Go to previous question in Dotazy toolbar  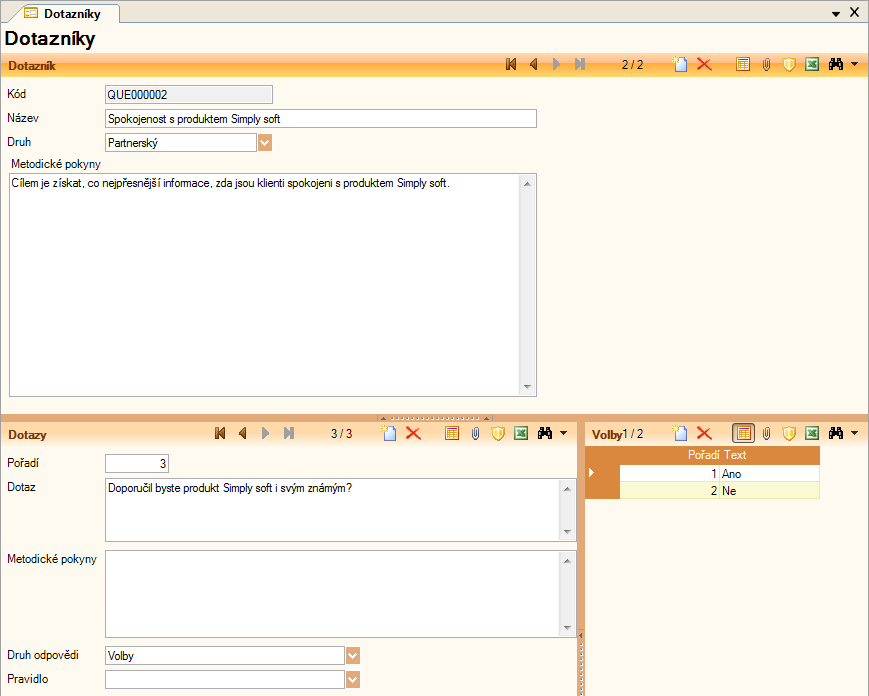pos(242,433)
